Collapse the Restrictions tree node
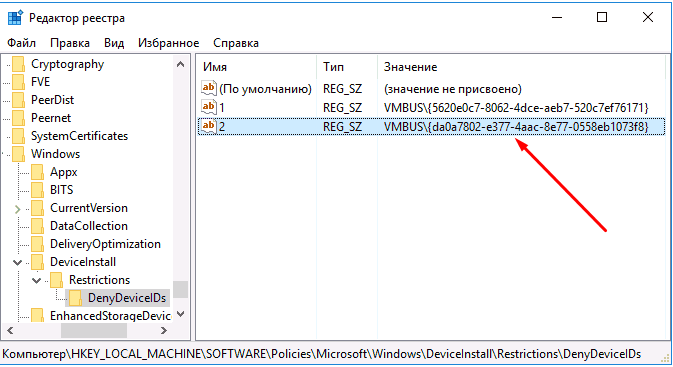This screenshot has width=673, height=367. point(36,281)
